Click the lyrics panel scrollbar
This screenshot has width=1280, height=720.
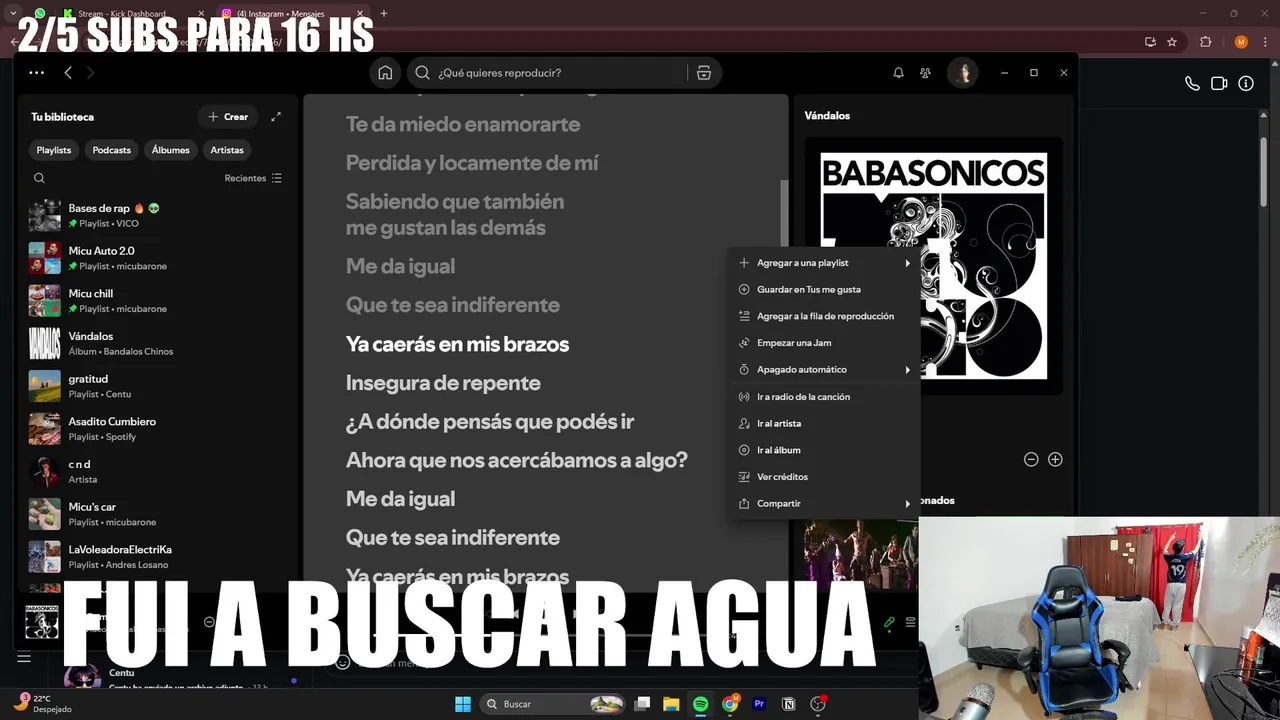(x=784, y=215)
